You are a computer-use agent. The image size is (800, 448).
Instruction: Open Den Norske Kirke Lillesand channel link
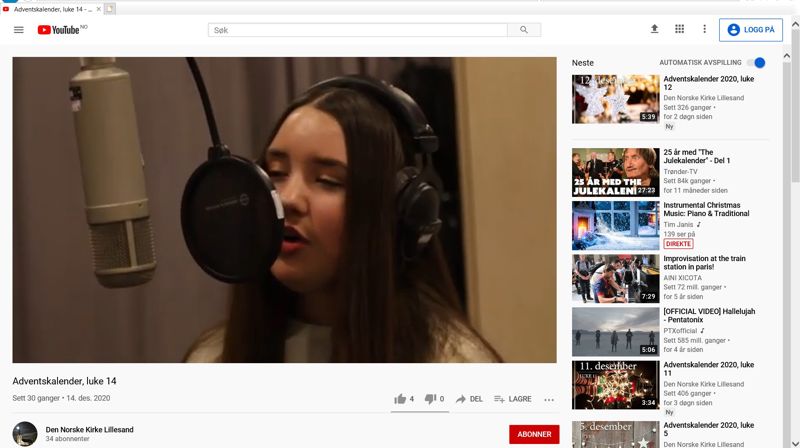pyautogui.click(x=89, y=430)
